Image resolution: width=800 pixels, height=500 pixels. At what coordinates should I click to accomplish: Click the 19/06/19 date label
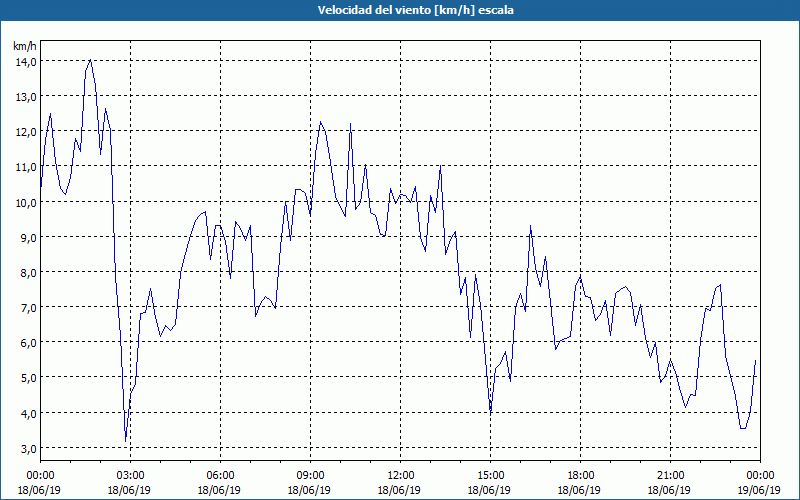(x=759, y=490)
